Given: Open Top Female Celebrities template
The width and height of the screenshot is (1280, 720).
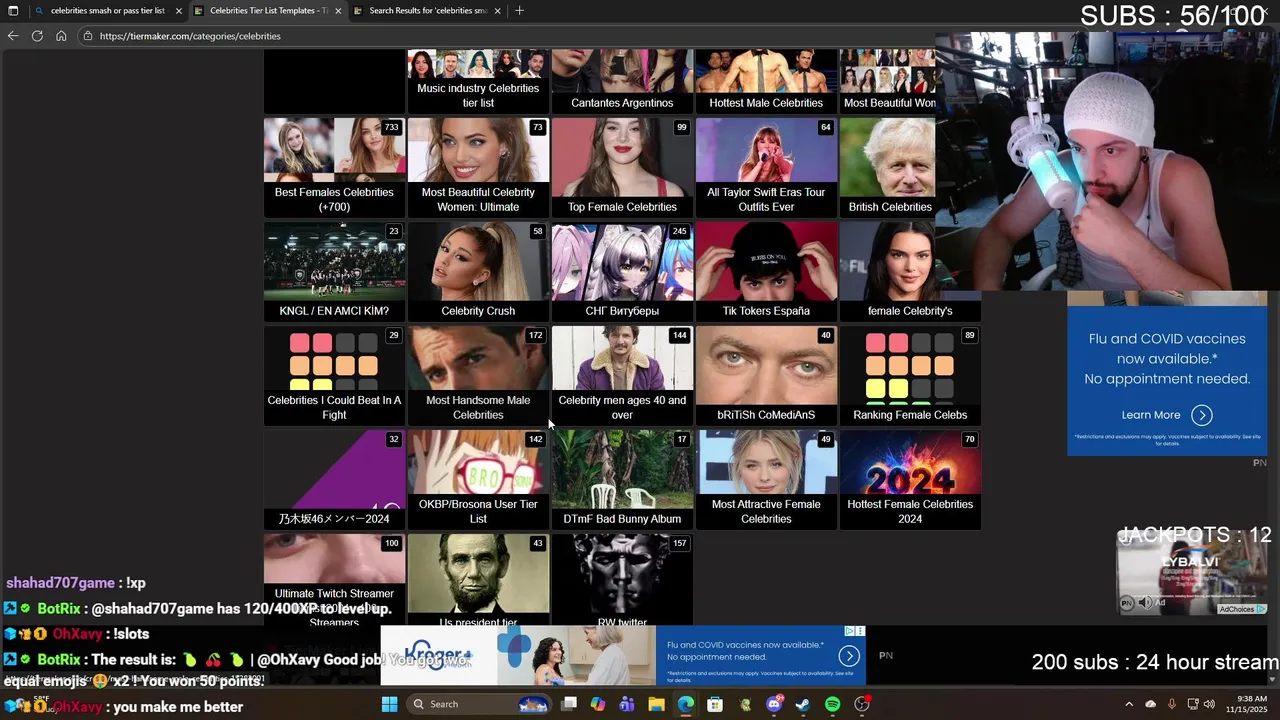Looking at the screenshot, I should tap(622, 167).
